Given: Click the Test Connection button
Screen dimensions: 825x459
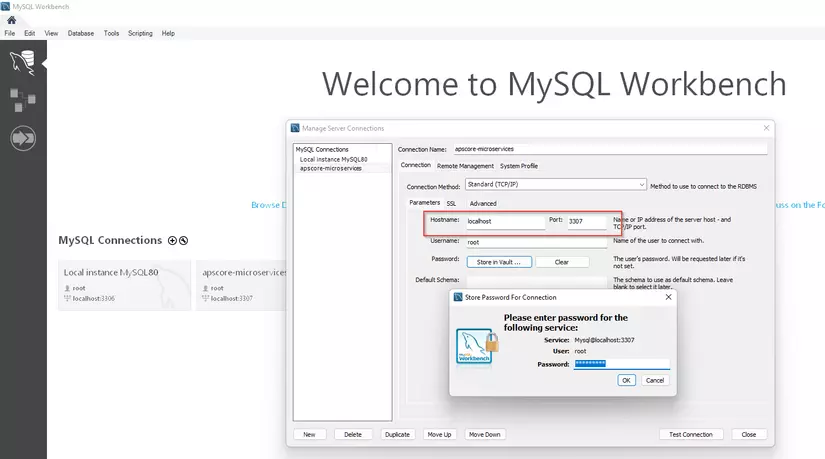Looking at the screenshot, I should click(691, 434).
